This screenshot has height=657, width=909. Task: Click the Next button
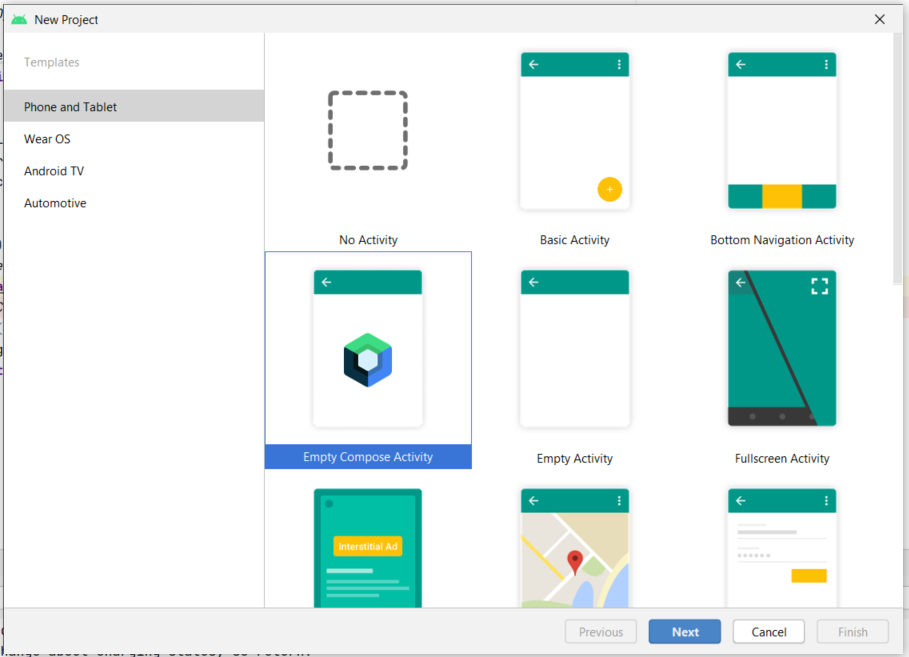pyautogui.click(x=684, y=631)
